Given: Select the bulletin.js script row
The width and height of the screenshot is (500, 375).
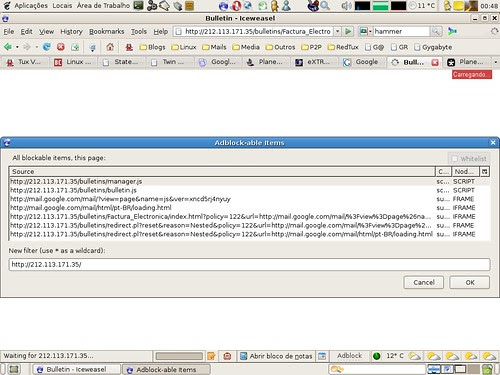Looking at the screenshot, I should click(x=249, y=190).
